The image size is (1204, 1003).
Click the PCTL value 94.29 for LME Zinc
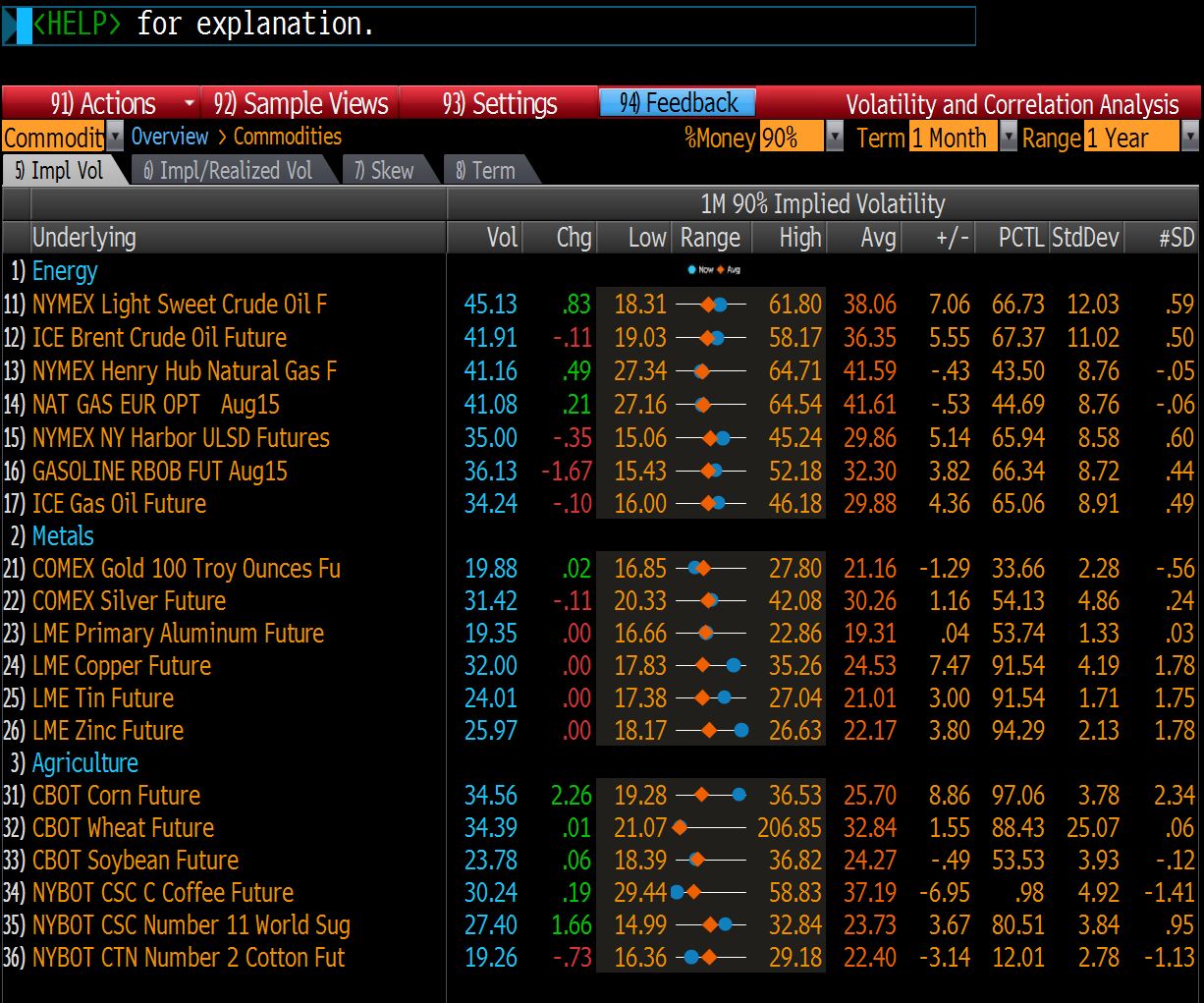coord(1017,731)
